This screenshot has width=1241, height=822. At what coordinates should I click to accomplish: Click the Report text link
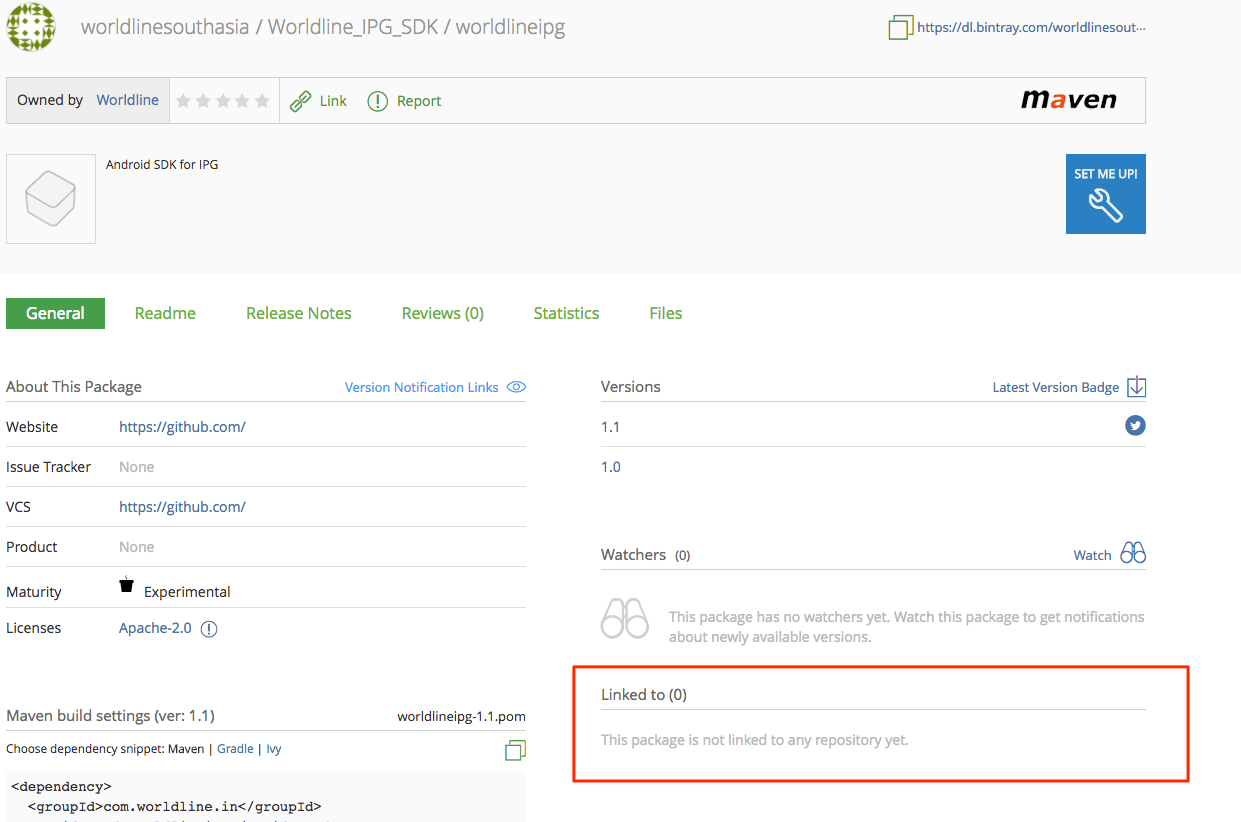point(419,101)
